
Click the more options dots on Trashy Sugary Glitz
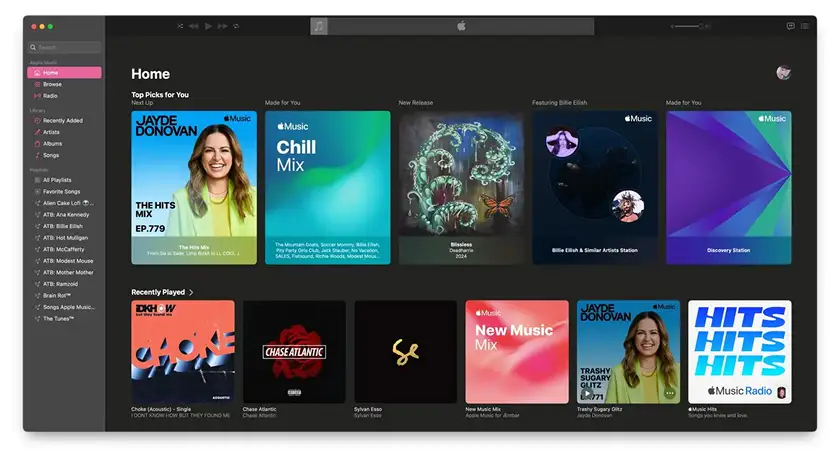point(669,392)
